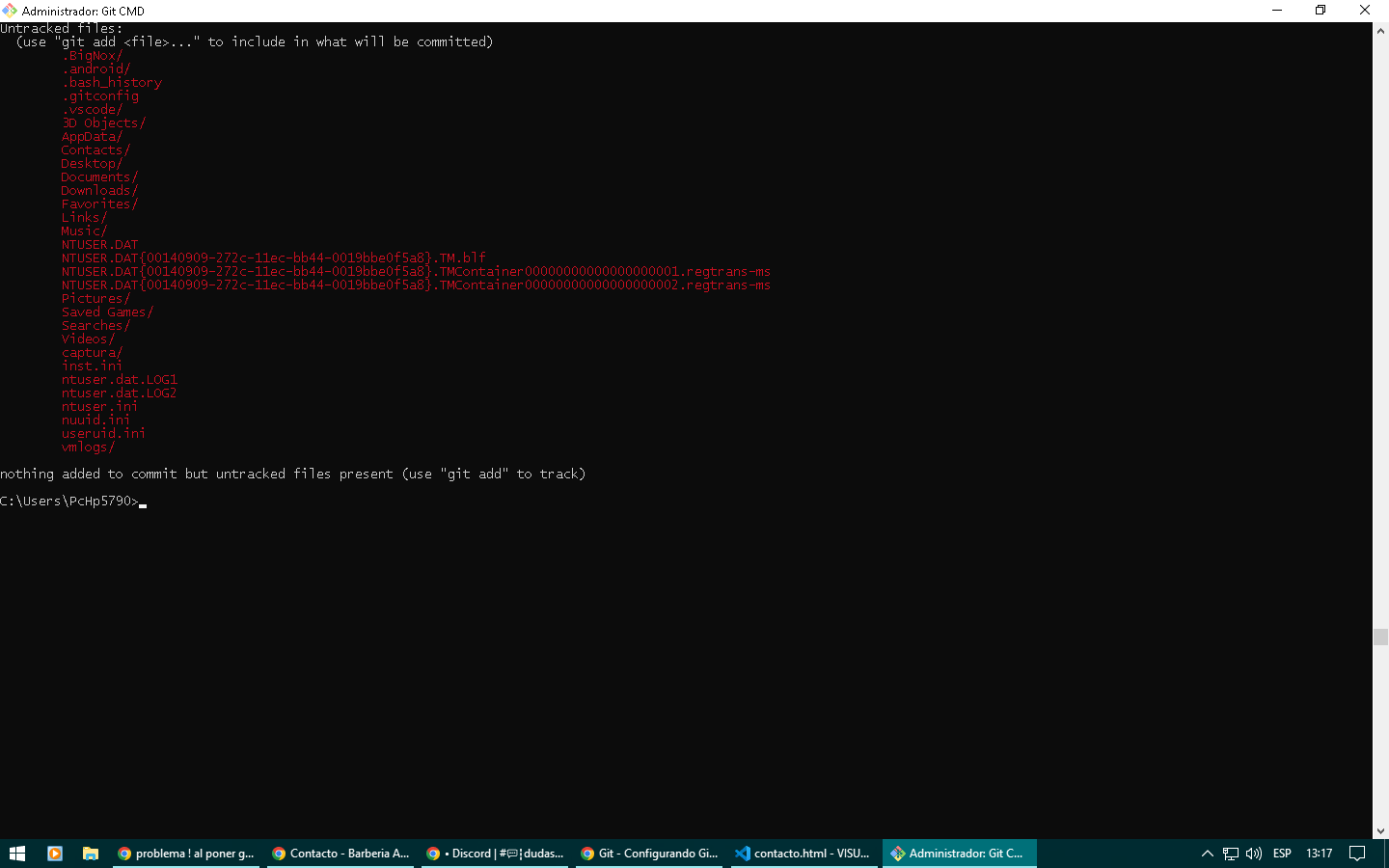Click the '.BigNox/' entry
Viewport: 1389px width, 868px height.
pyautogui.click(x=93, y=56)
